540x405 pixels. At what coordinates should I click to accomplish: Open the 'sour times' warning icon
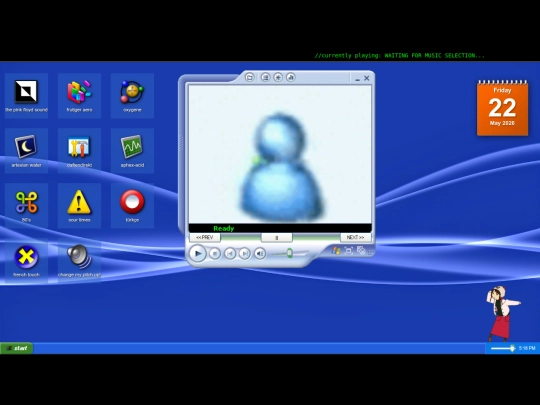79,205
